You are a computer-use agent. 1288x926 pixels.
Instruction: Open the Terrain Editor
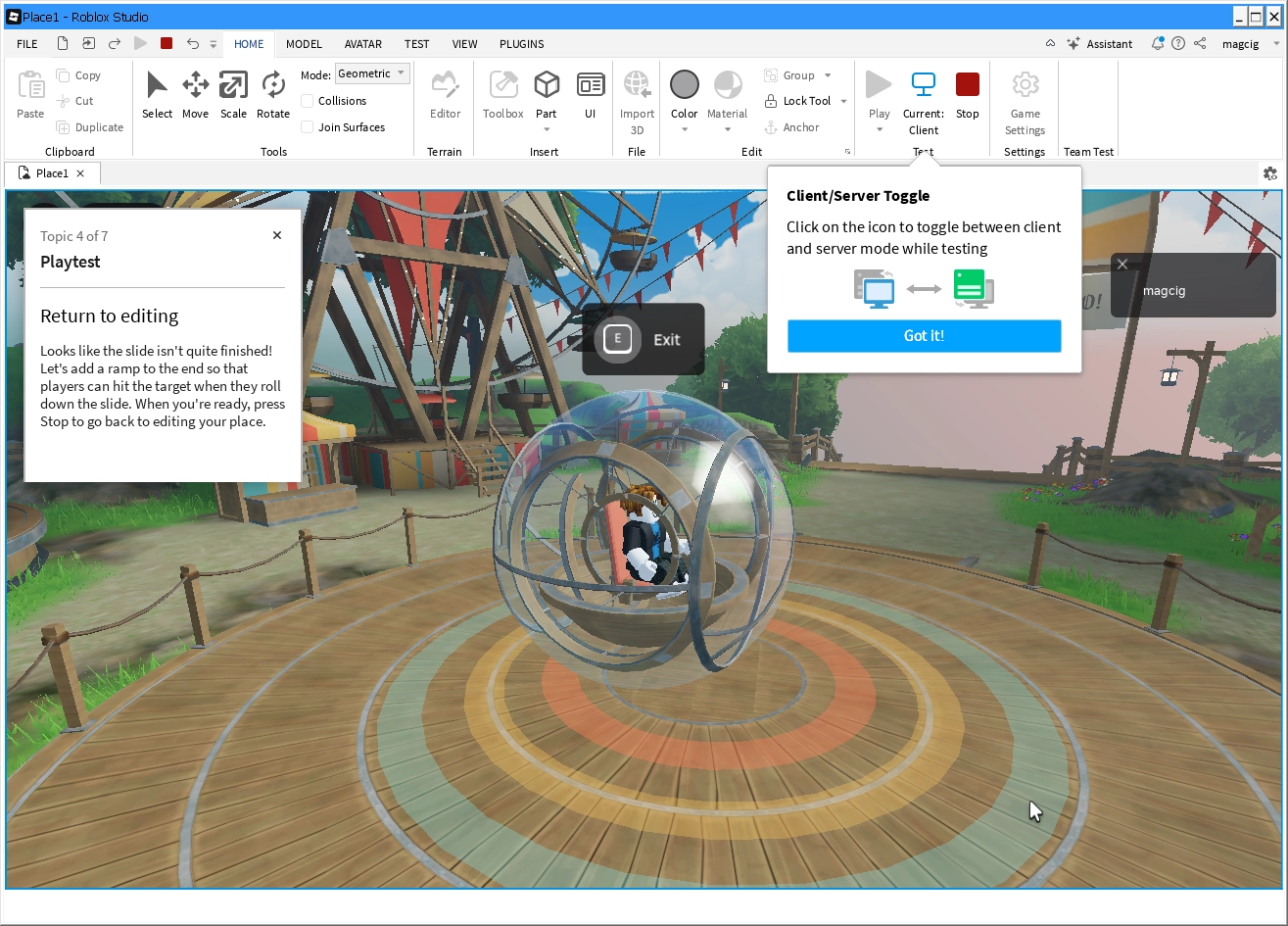[446, 95]
